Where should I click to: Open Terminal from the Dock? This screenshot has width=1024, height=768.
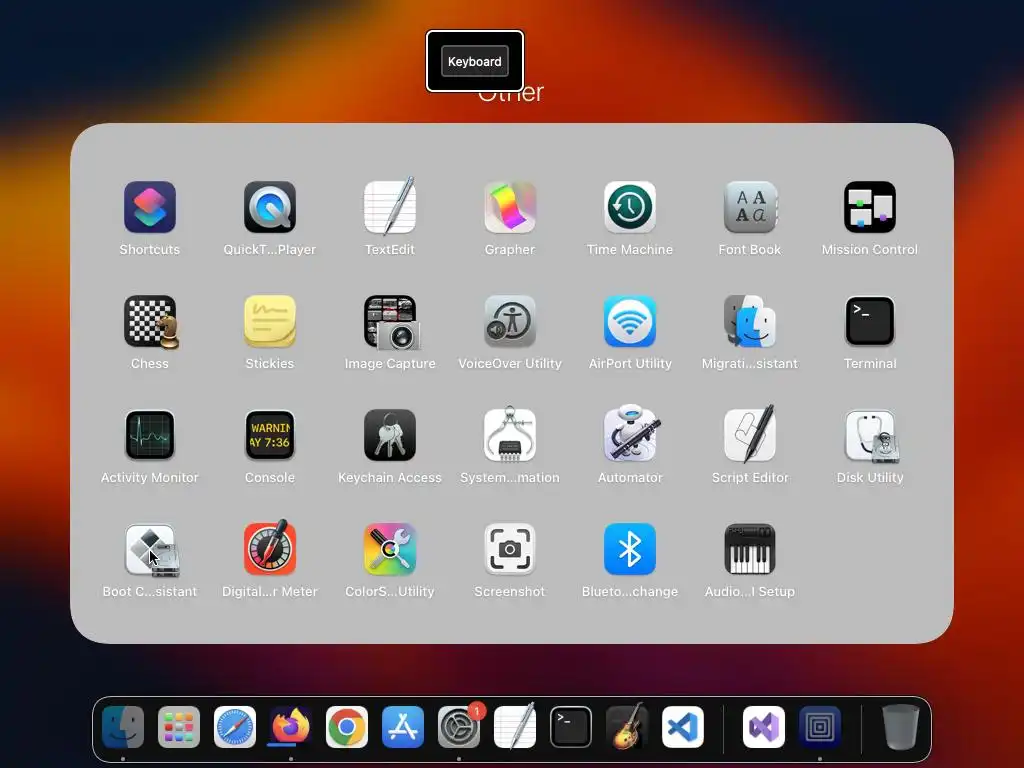pyautogui.click(x=571, y=727)
